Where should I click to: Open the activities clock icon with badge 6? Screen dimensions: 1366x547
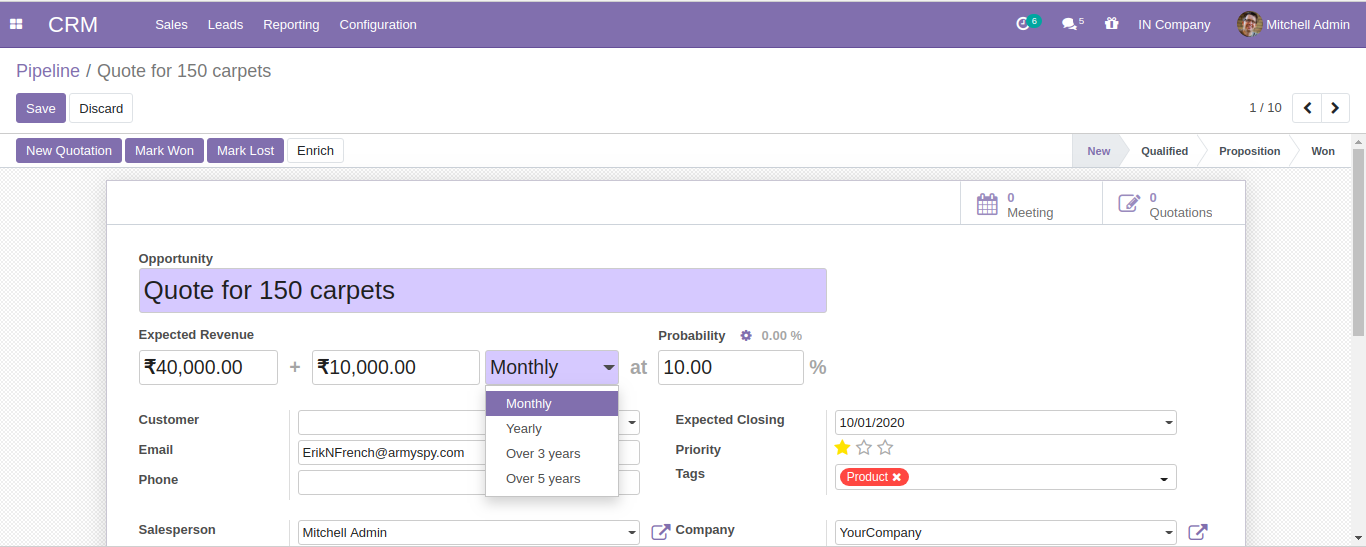click(1023, 24)
